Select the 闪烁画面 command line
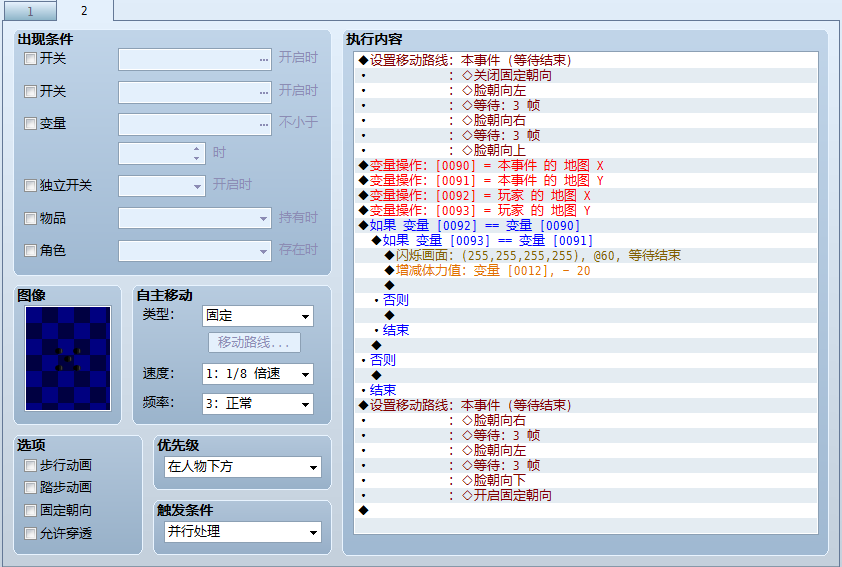 [586, 256]
